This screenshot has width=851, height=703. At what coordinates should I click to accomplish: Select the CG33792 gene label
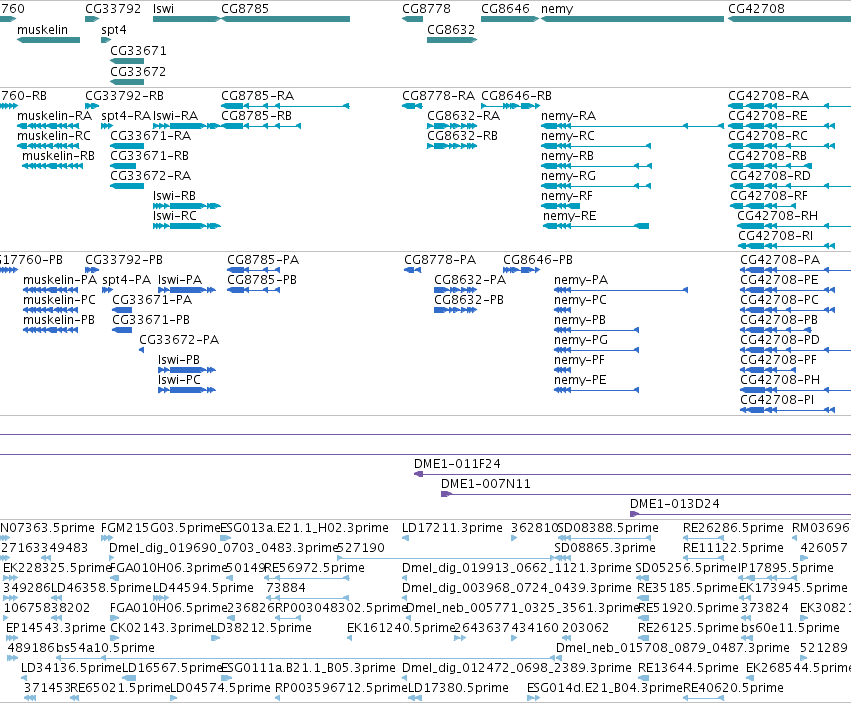coord(113,9)
